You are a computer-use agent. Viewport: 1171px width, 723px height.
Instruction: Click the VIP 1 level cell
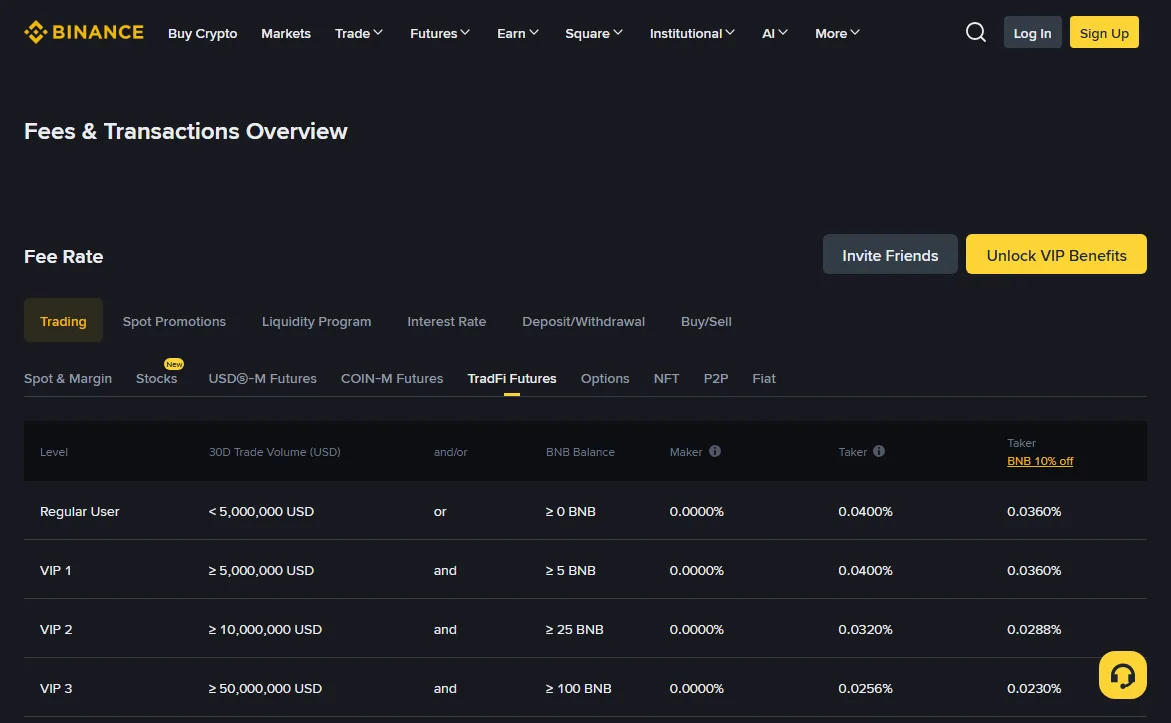pyautogui.click(x=55, y=570)
